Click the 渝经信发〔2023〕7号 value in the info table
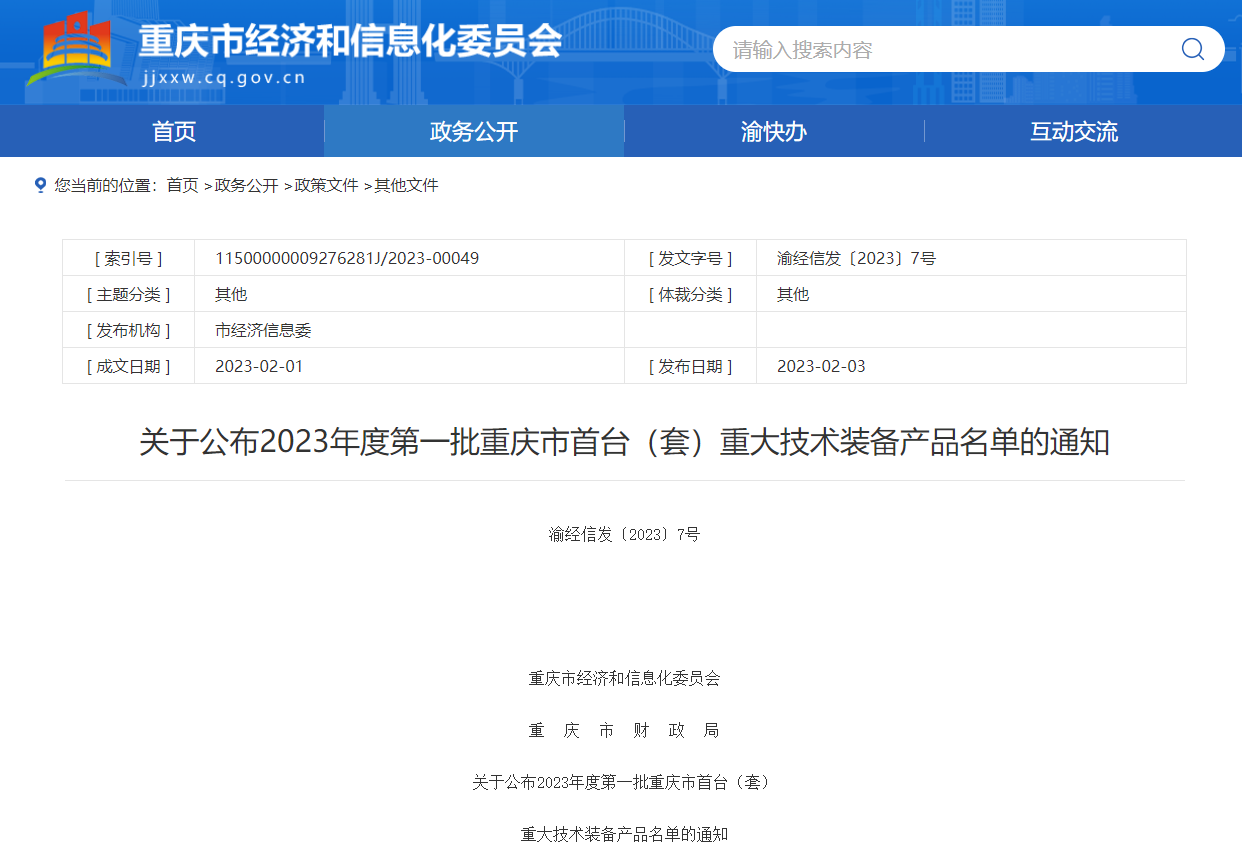 click(x=856, y=258)
